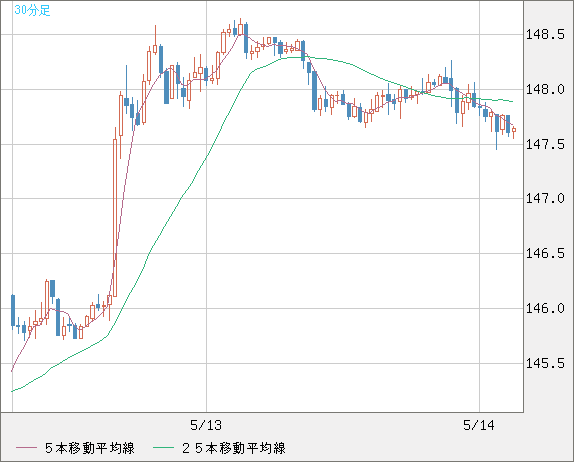Select the 146.5 price axis label
Image resolution: width=574 pixels, height=462 pixels.
pyautogui.click(x=545, y=253)
